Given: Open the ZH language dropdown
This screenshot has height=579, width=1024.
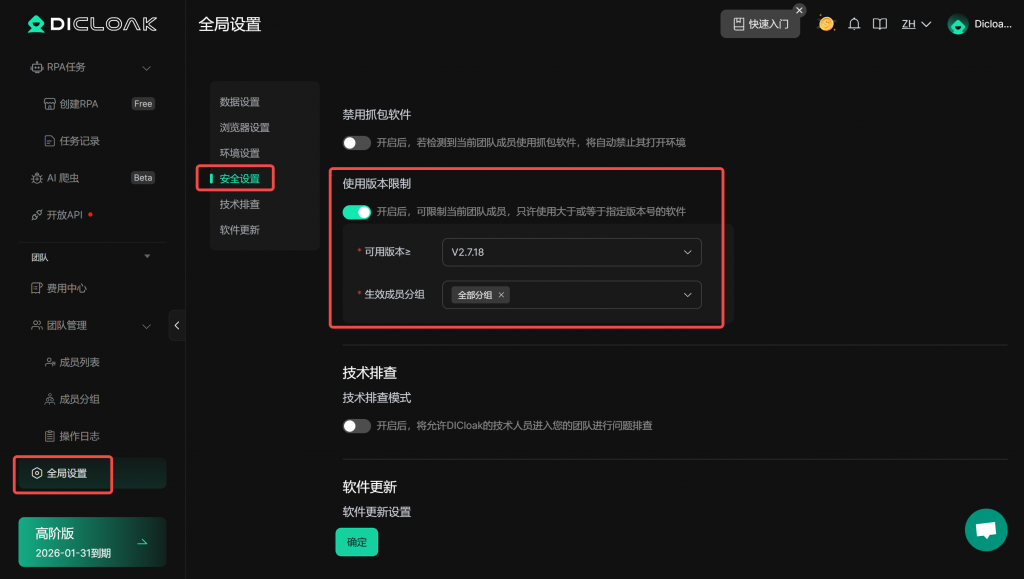Looking at the screenshot, I should 916,24.
